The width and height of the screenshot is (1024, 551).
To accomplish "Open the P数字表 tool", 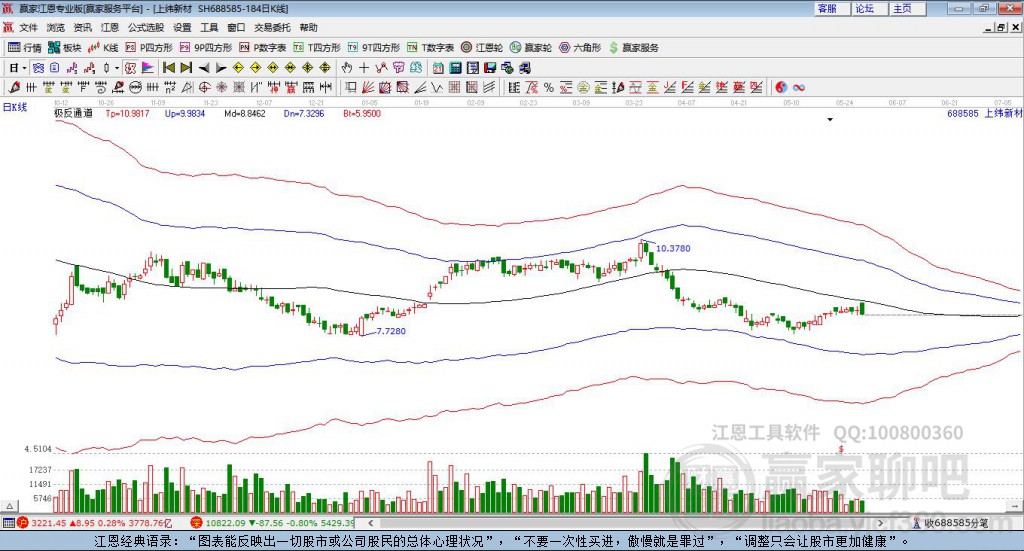I will 263,48.
